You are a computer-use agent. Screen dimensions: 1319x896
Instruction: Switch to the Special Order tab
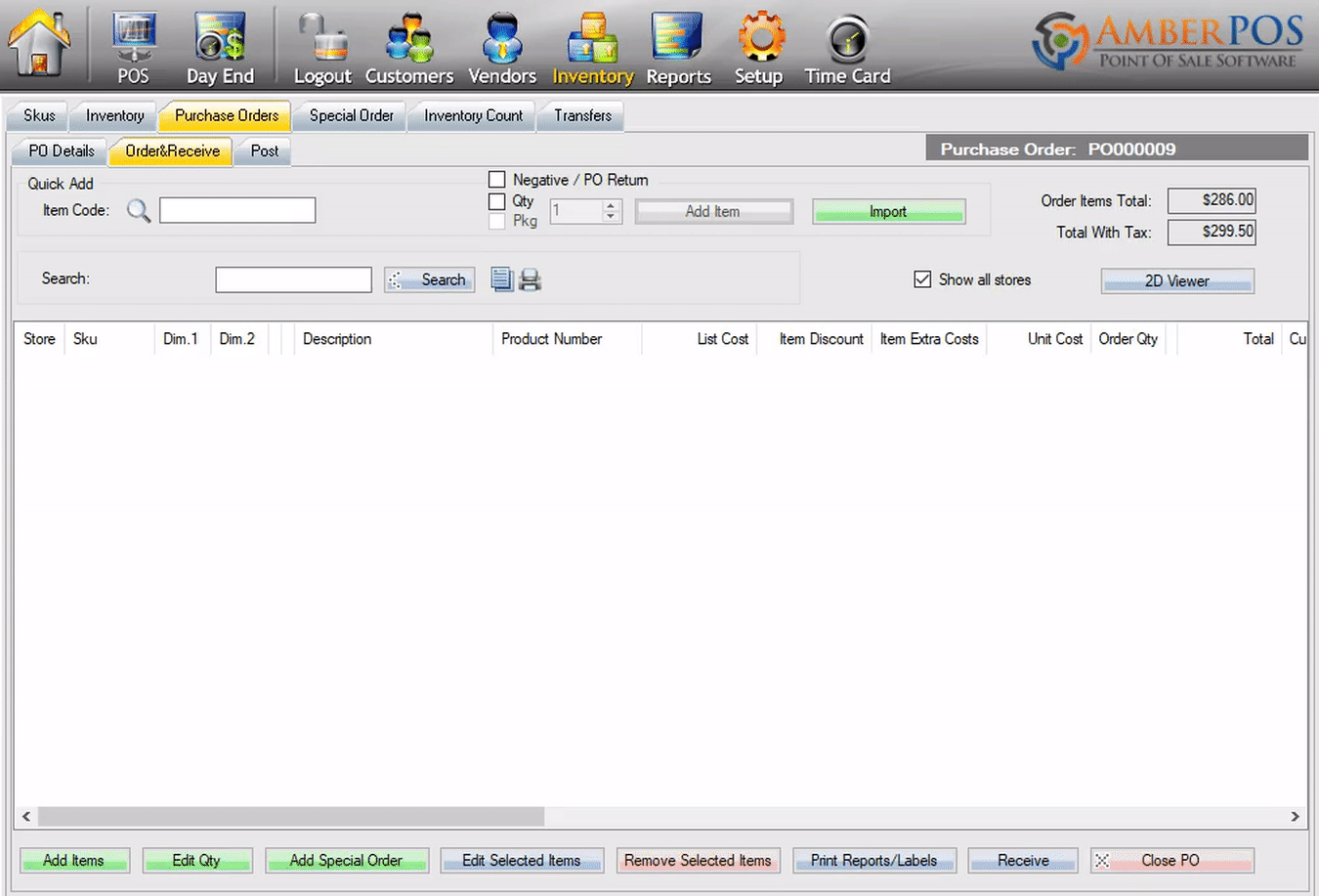[x=351, y=115]
